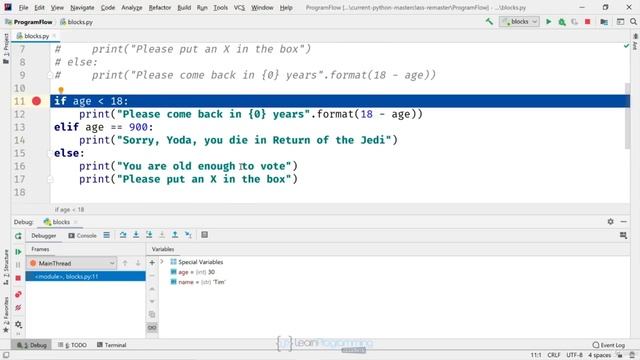Open the project structure folder icon
640x360 pixels.
pyautogui.click(x=604, y=22)
